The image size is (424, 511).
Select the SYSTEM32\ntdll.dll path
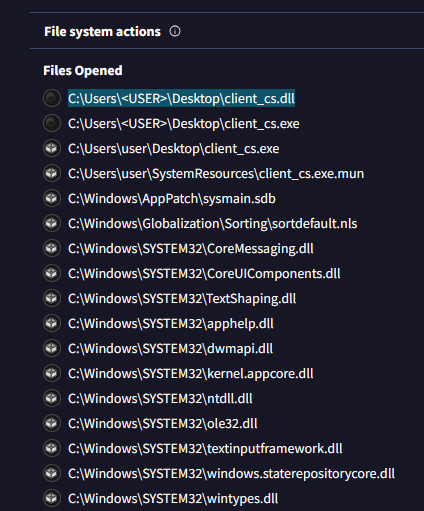point(160,399)
